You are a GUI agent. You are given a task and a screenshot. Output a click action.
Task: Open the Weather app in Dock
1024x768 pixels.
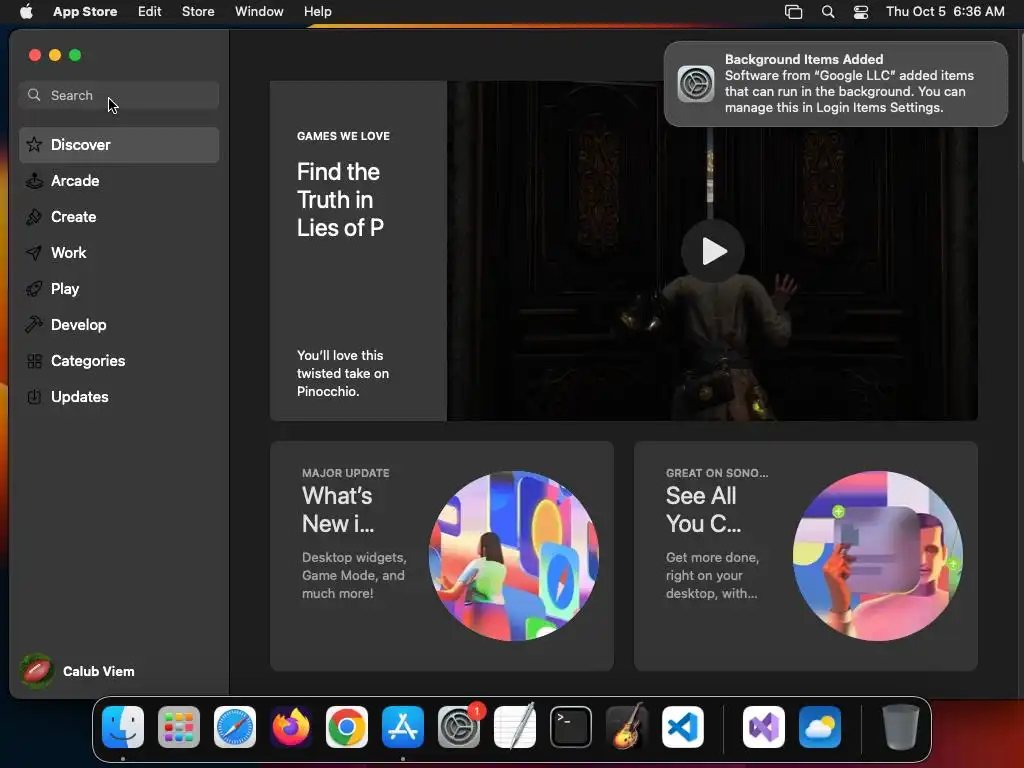(820, 727)
